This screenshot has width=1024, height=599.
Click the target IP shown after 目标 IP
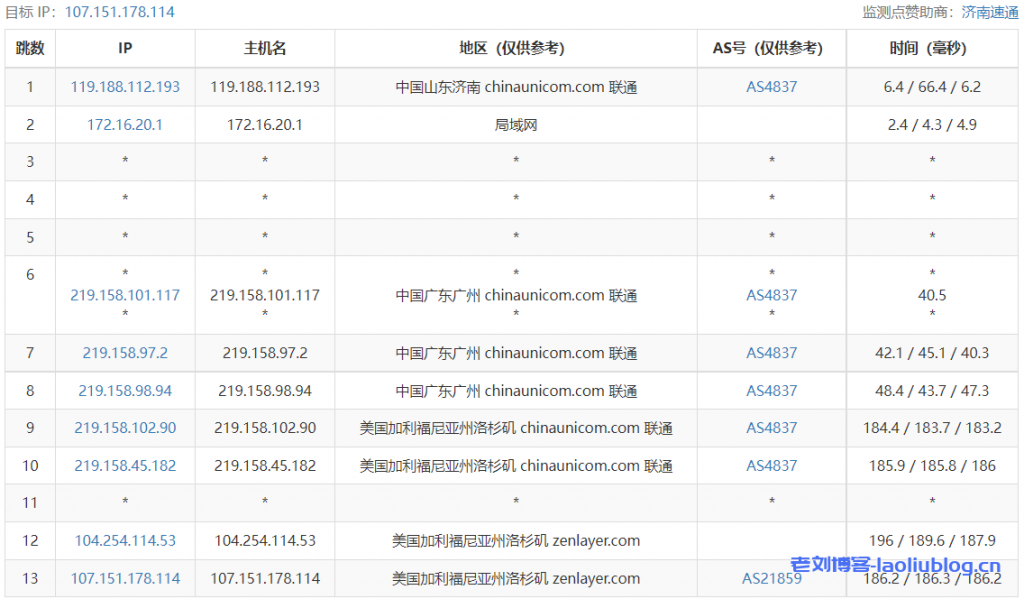(x=119, y=12)
